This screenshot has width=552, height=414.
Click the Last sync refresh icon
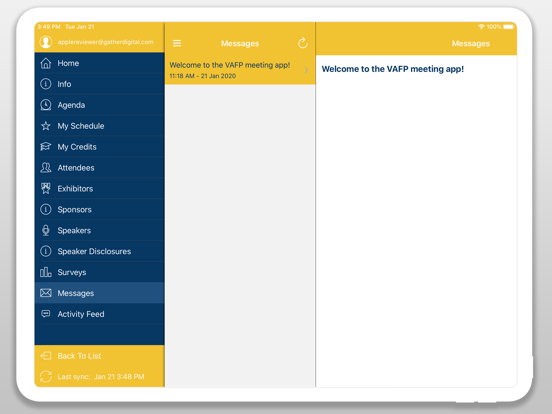point(46,377)
